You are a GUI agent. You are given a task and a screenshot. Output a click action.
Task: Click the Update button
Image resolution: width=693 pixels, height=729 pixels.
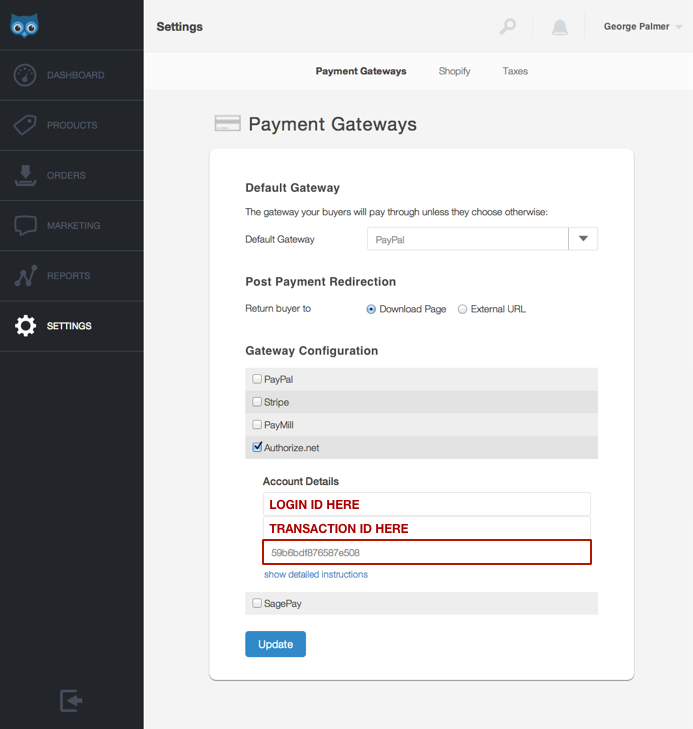click(276, 644)
